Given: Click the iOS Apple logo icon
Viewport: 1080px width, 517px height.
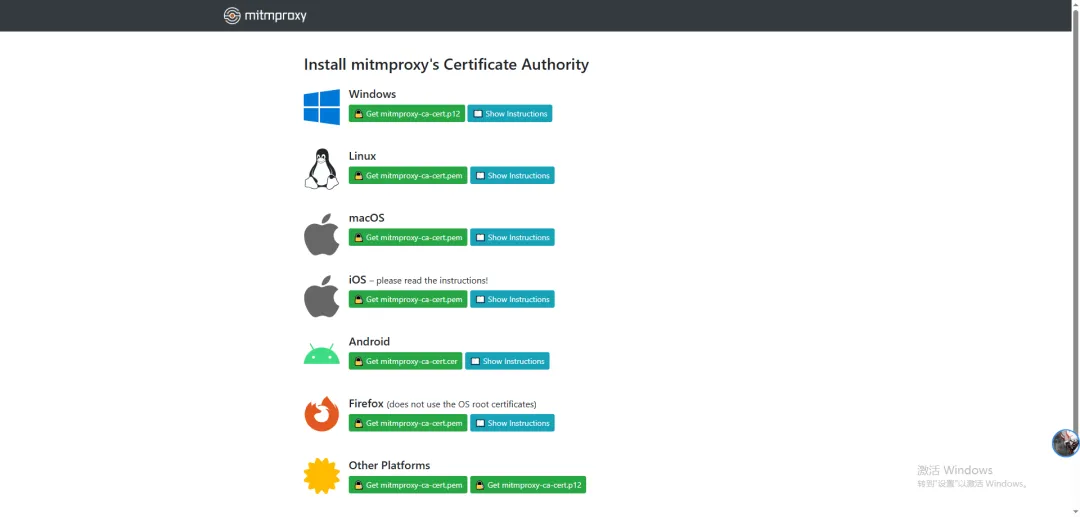Looking at the screenshot, I should point(322,296).
